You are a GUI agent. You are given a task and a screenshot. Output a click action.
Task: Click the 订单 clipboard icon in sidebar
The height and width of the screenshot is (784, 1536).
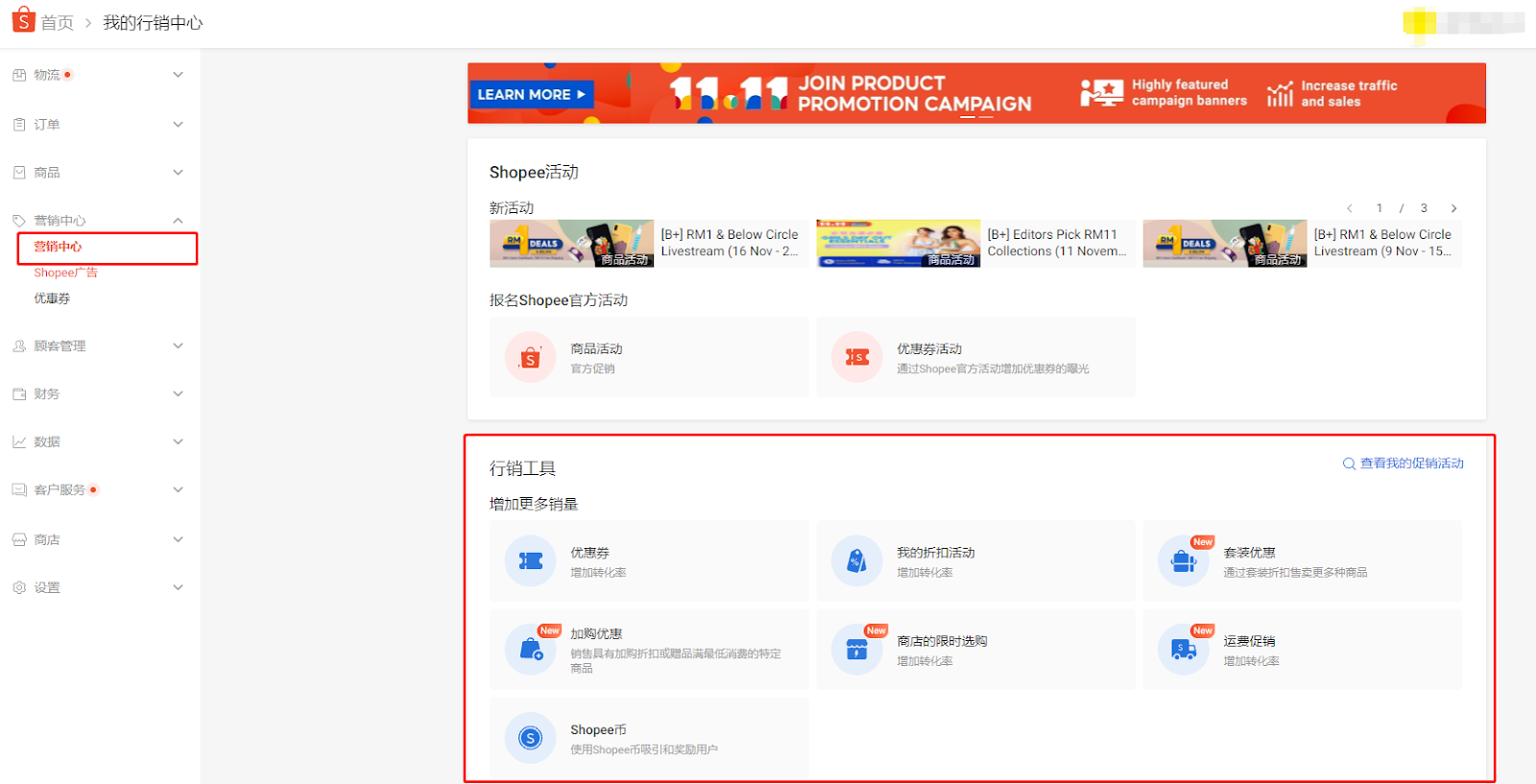click(19, 125)
